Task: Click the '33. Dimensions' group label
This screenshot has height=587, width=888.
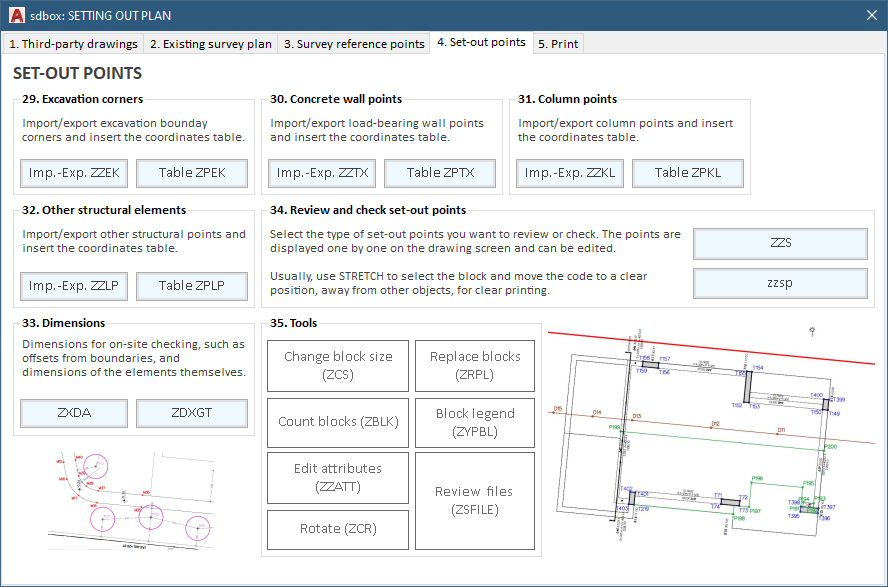Action: [x=63, y=323]
